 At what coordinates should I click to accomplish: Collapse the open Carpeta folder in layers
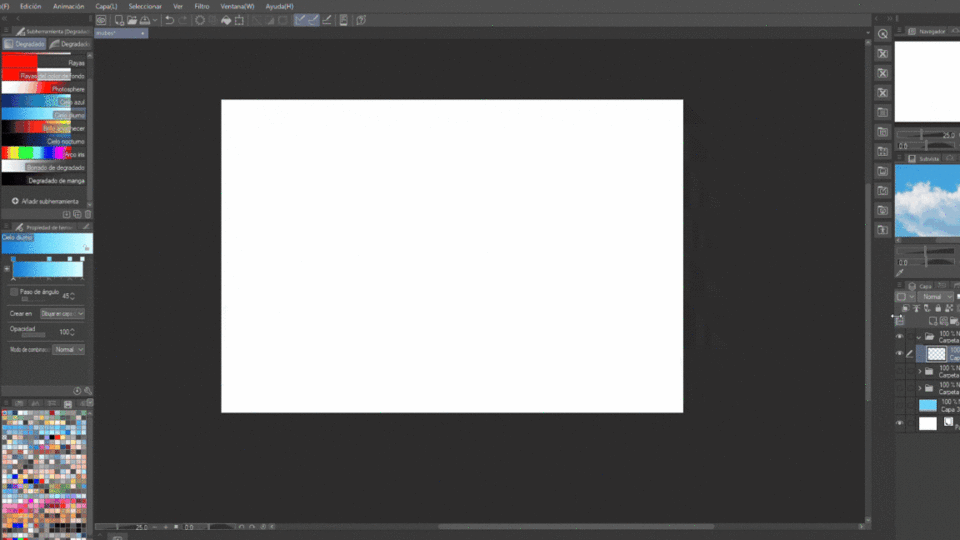tap(919, 337)
